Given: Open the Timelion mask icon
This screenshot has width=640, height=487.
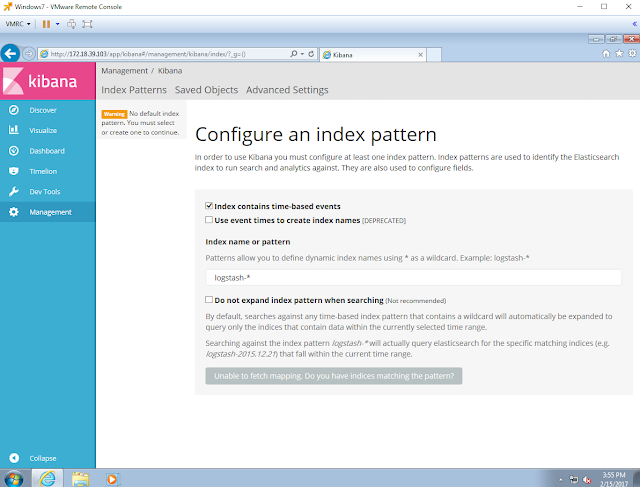Looking at the screenshot, I should pos(13,171).
